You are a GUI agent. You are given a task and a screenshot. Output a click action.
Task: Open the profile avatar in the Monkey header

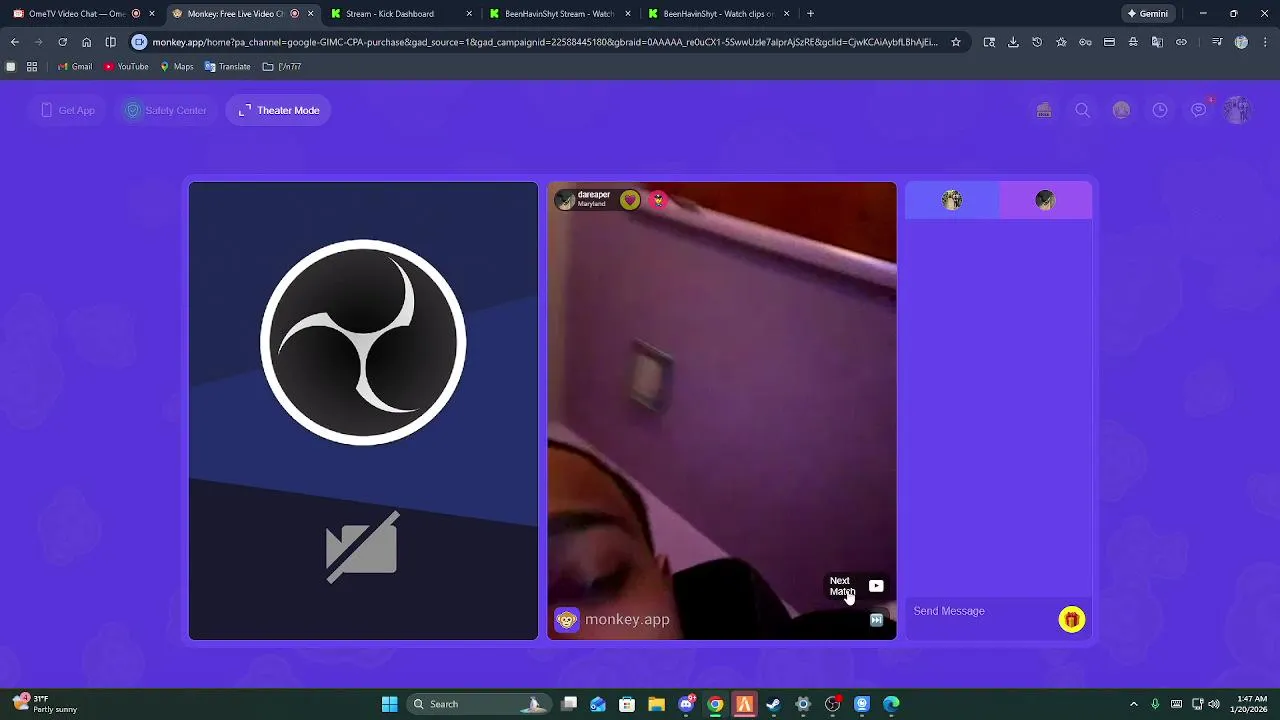pos(1238,110)
